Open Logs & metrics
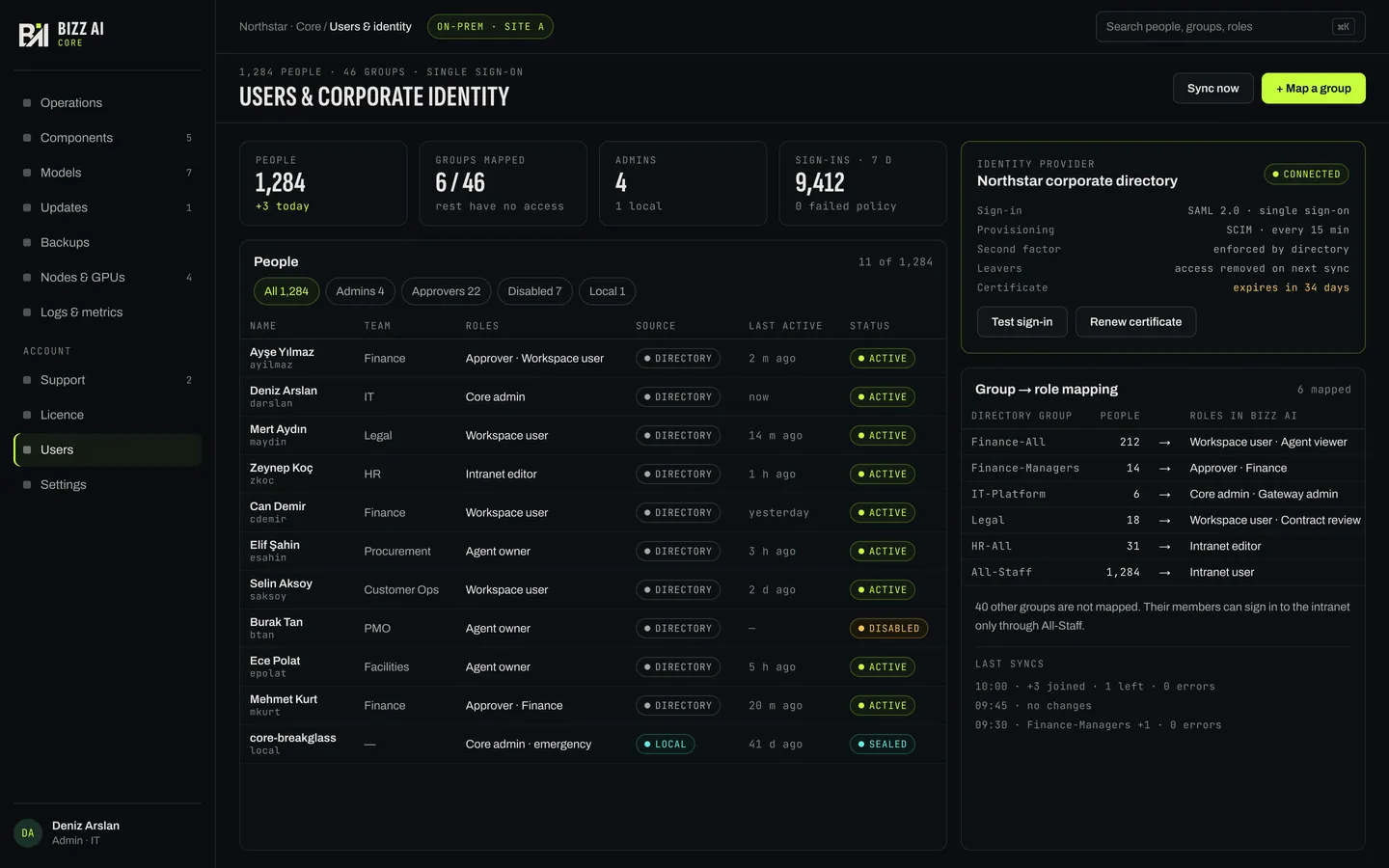 pos(108,312)
